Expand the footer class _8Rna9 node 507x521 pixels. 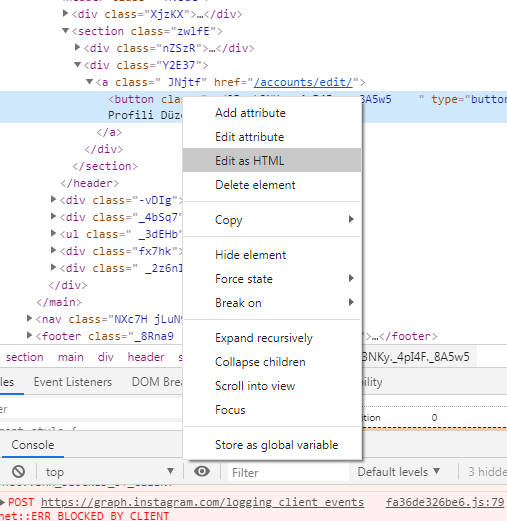29,335
